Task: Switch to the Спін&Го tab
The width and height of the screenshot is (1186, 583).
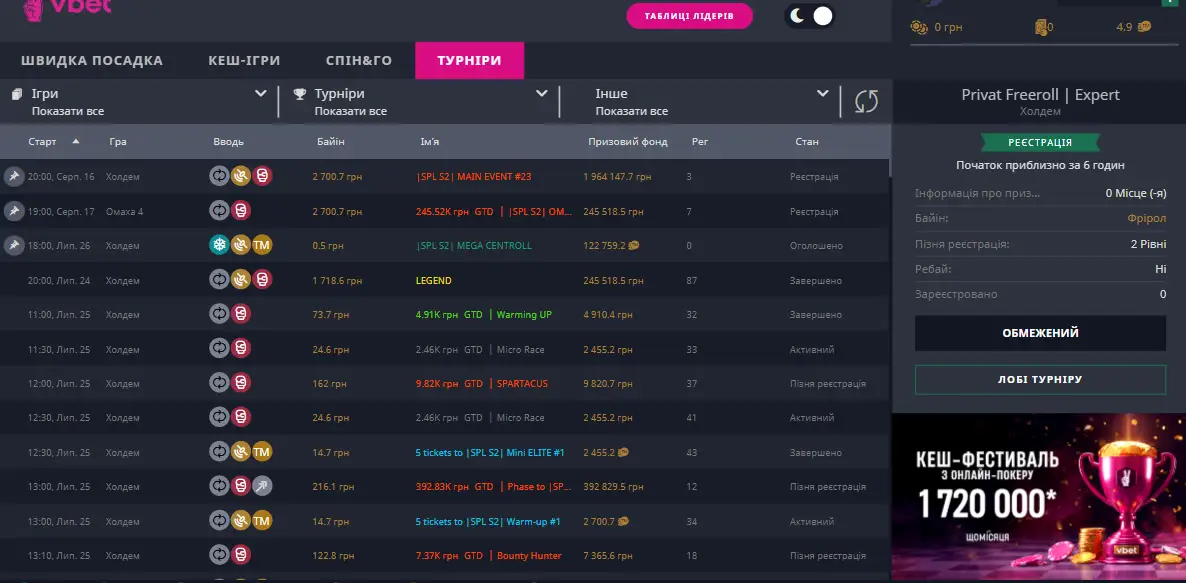Action: click(x=359, y=60)
